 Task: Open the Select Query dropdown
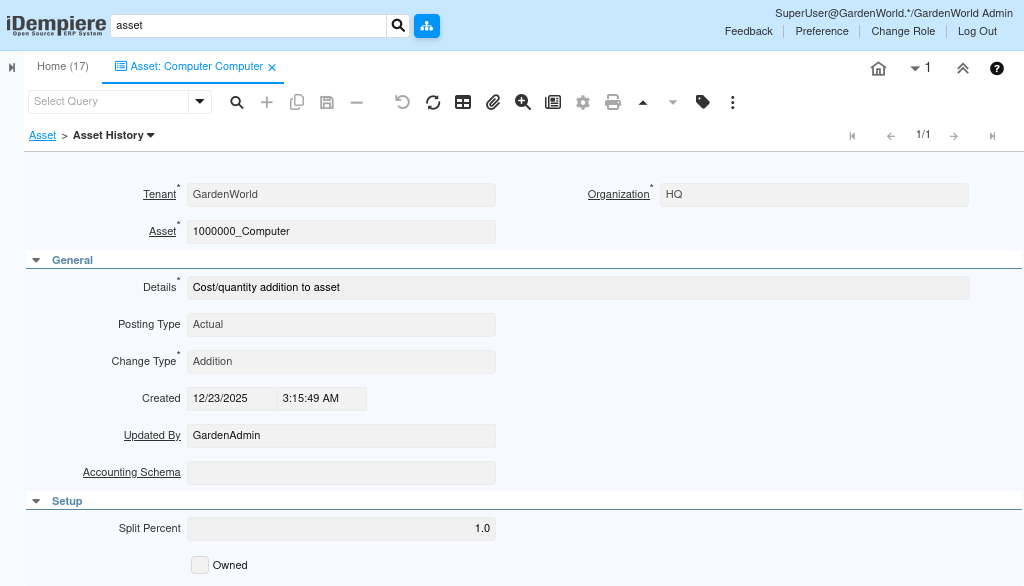point(200,102)
